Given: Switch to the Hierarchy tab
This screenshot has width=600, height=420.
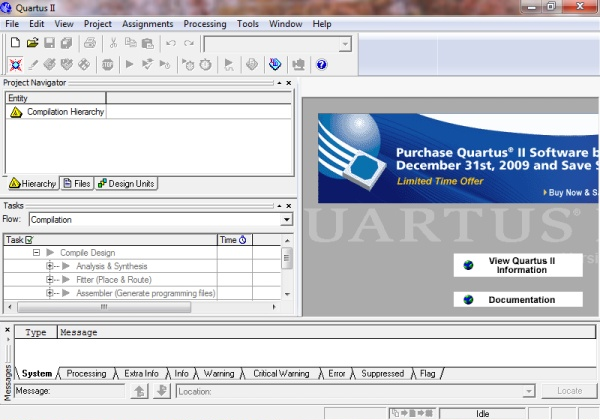Looking at the screenshot, I should [x=33, y=184].
